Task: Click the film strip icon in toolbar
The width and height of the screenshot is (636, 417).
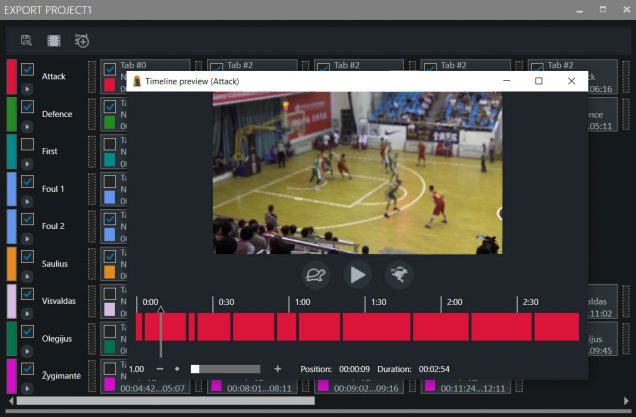Action: point(54,40)
